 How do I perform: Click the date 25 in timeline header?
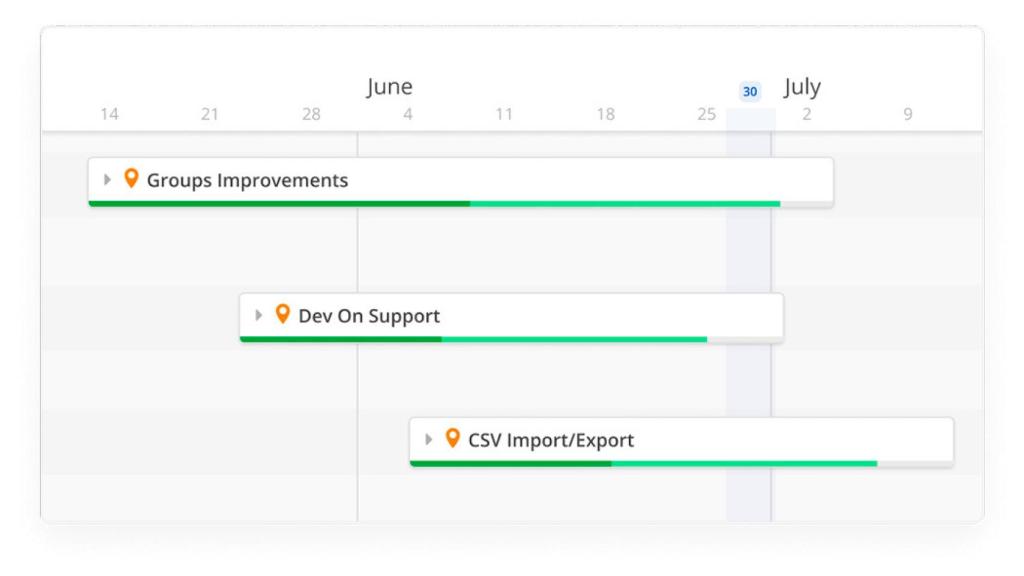[707, 115]
